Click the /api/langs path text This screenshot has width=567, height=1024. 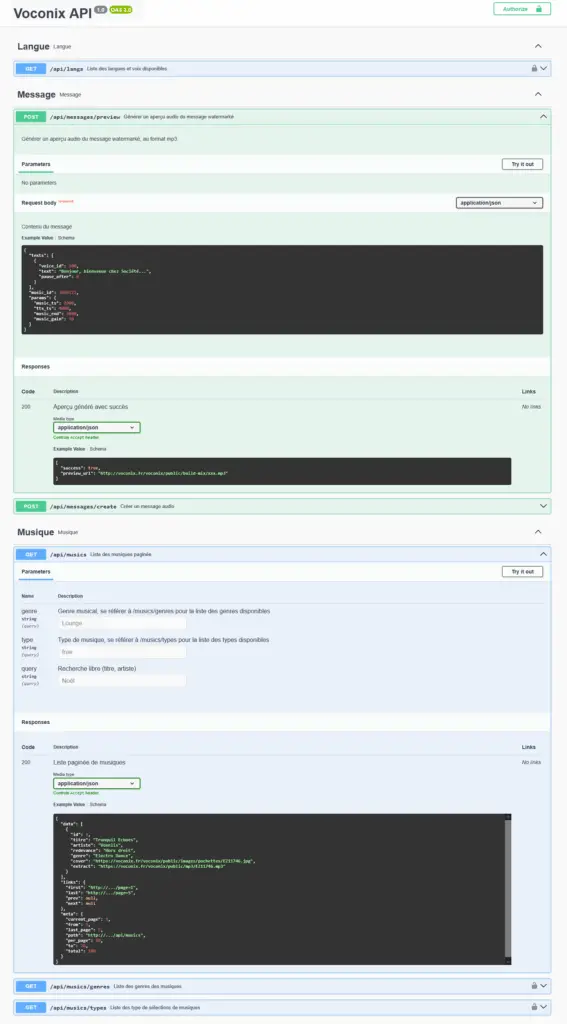click(66, 68)
